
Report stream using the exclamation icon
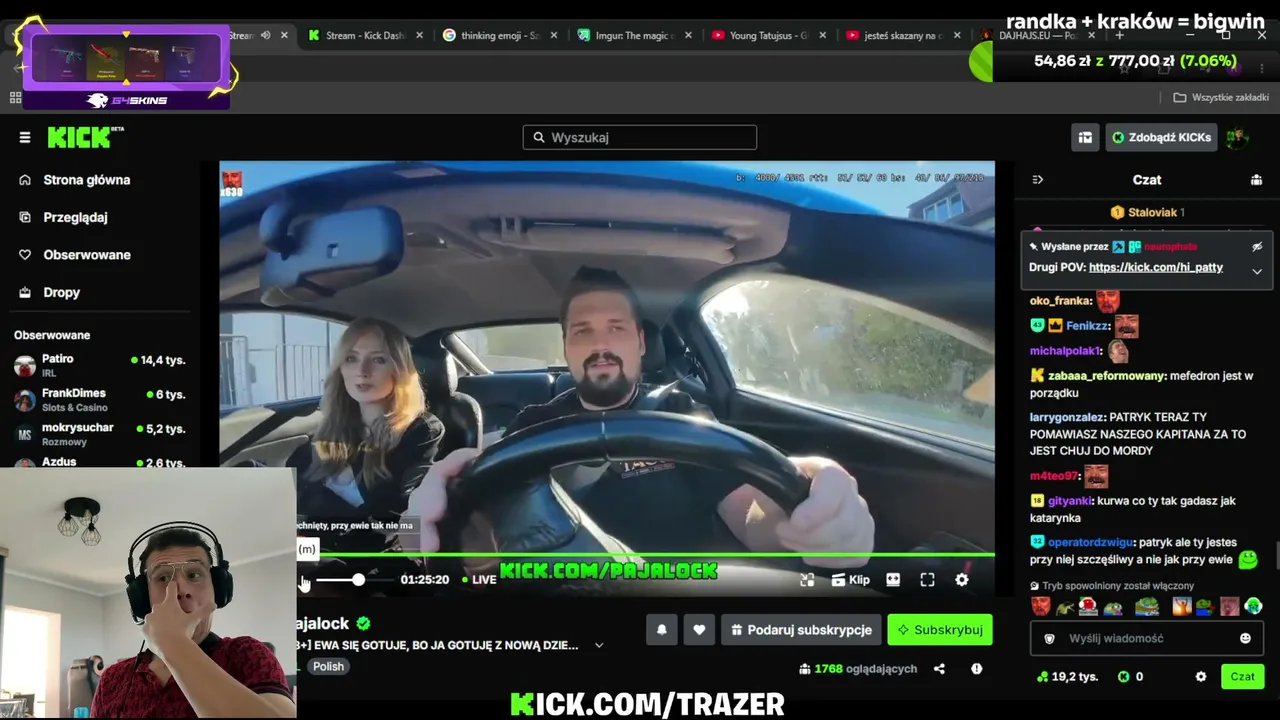pyautogui.click(x=976, y=669)
